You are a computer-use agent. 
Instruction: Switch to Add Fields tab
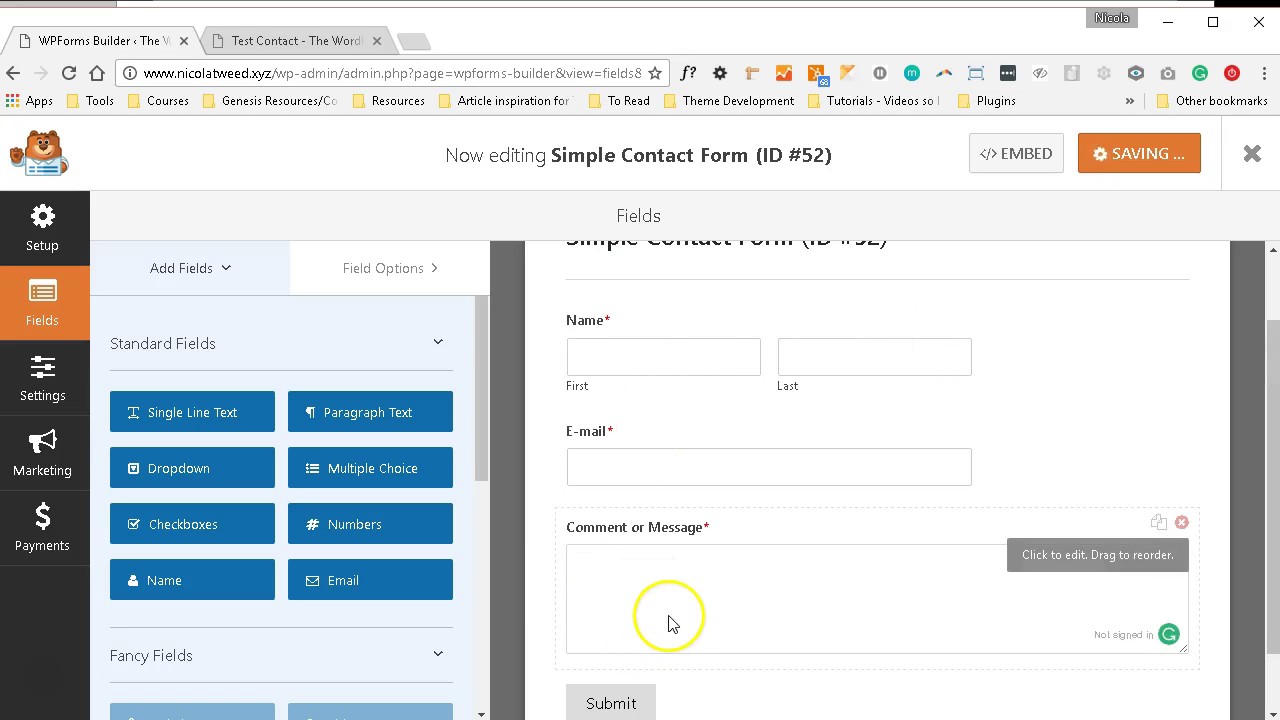point(190,268)
